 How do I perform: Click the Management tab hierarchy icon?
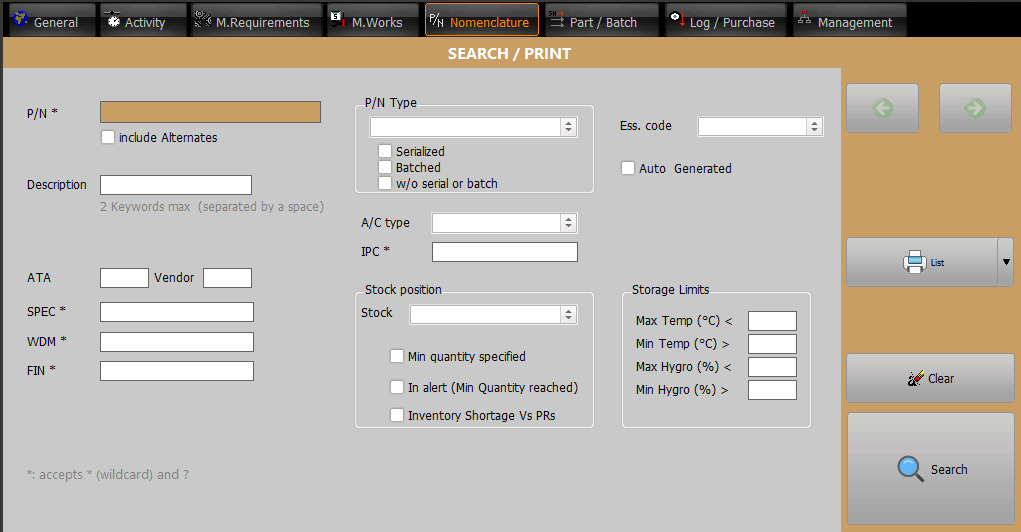[804, 18]
